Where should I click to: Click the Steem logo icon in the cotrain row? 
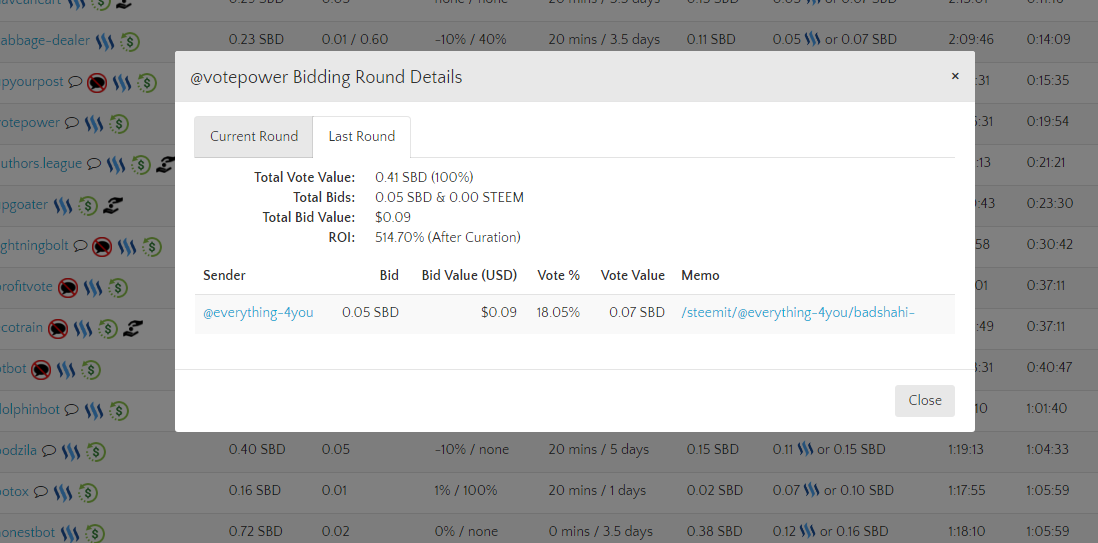coord(83,329)
